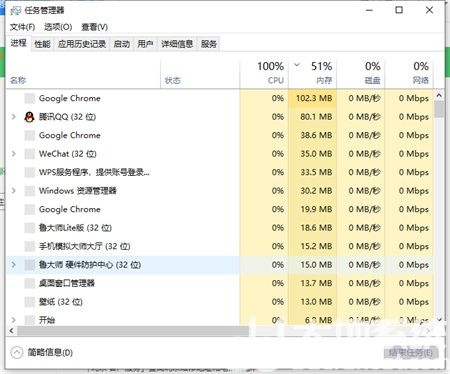Select the 桌面窗口管理器 row name
This screenshot has height=374, width=450.
point(67,283)
